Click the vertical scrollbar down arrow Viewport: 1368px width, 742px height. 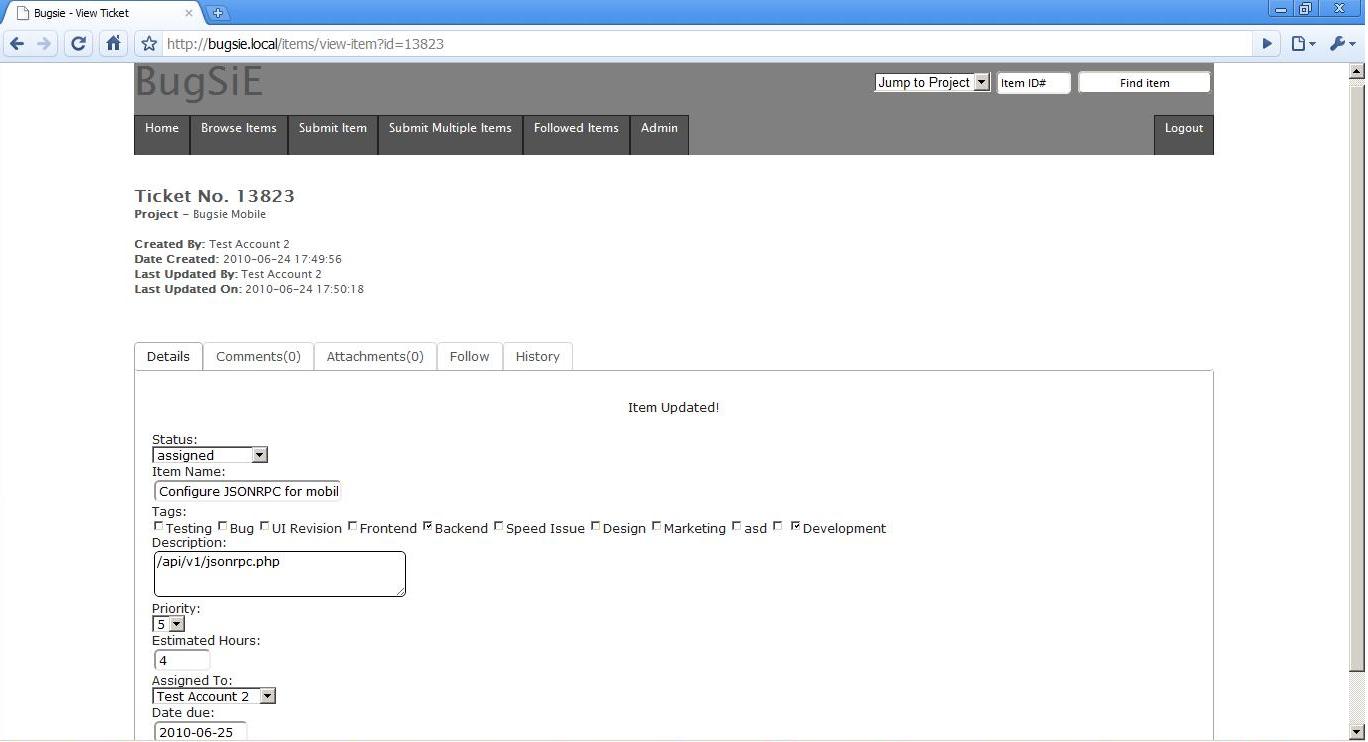click(1357, 732)
